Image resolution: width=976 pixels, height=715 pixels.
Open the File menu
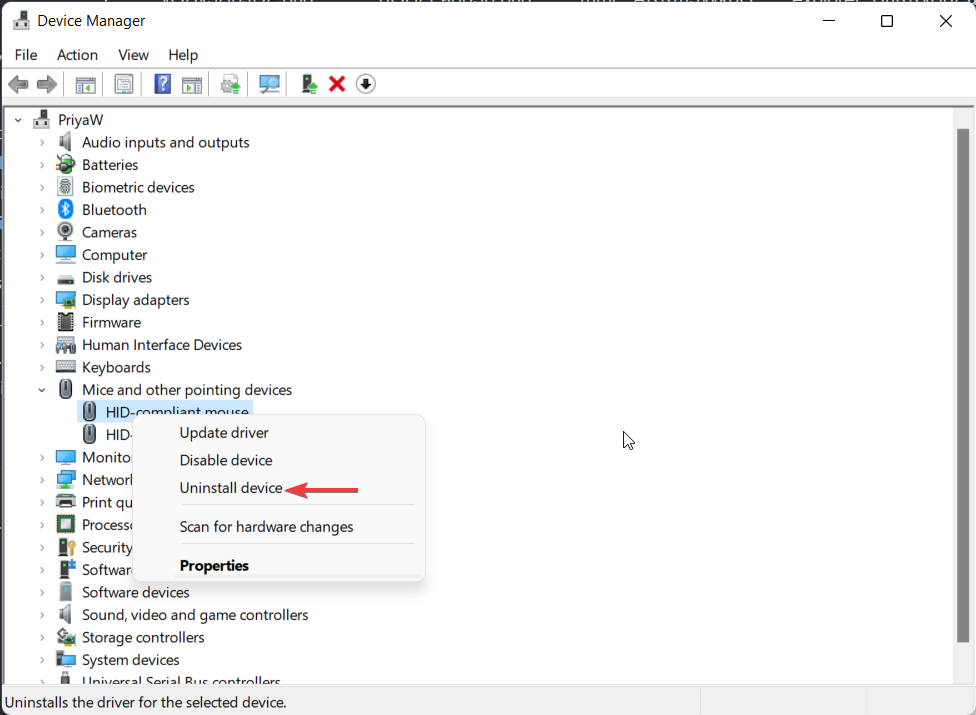point(26,55)
